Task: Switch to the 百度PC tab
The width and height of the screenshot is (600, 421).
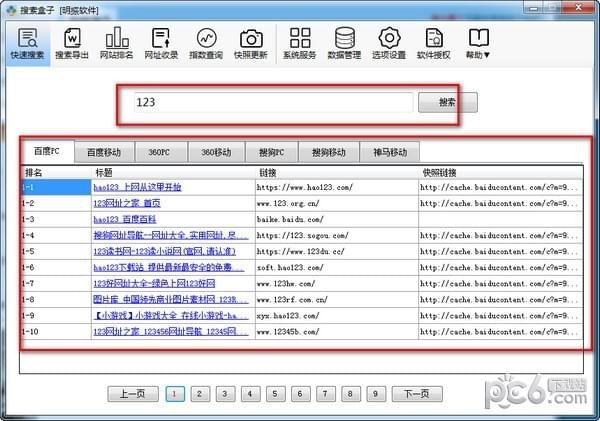Action: point(47,151)
